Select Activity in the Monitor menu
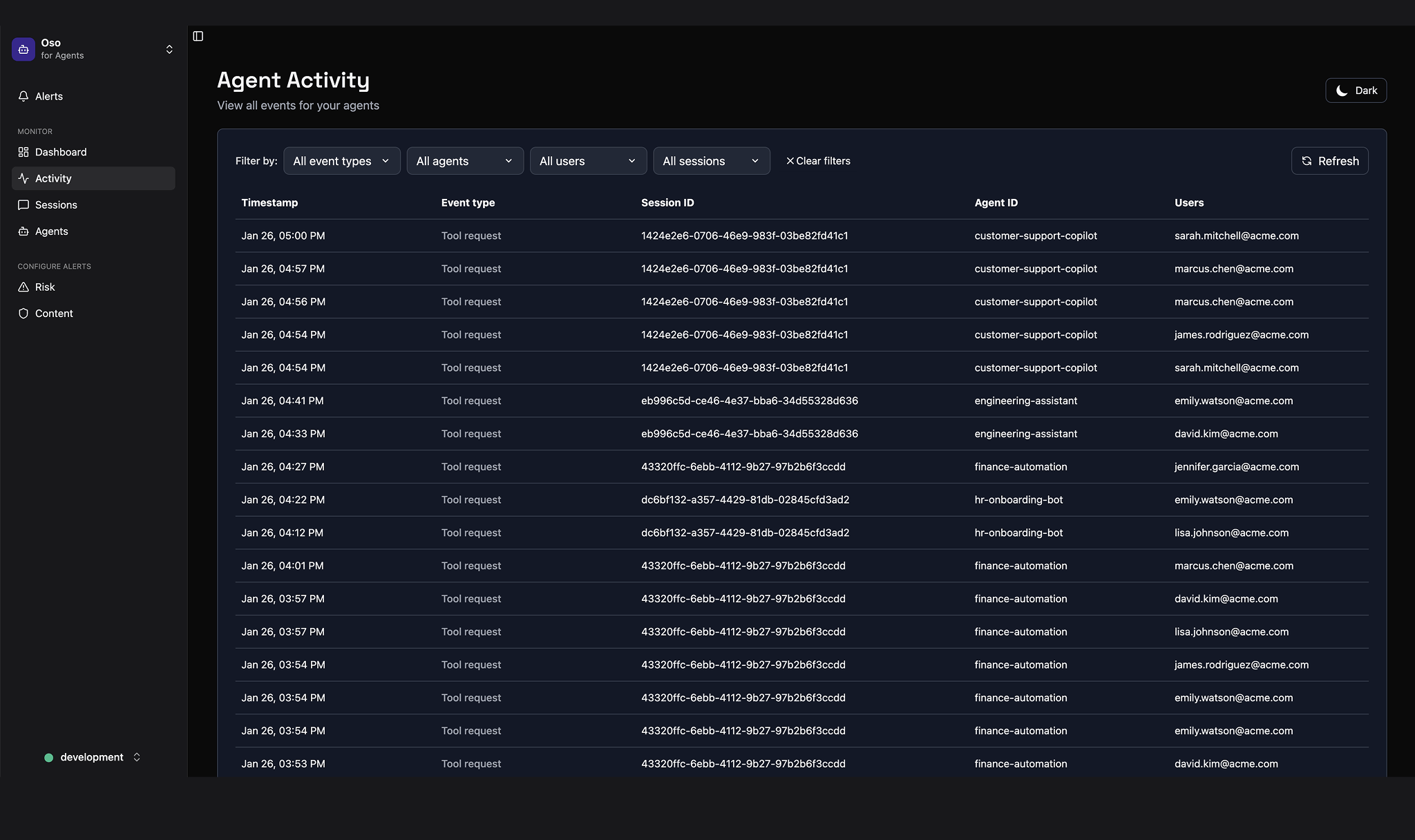This screenshot has width=1415, height=840. point(54,178)
